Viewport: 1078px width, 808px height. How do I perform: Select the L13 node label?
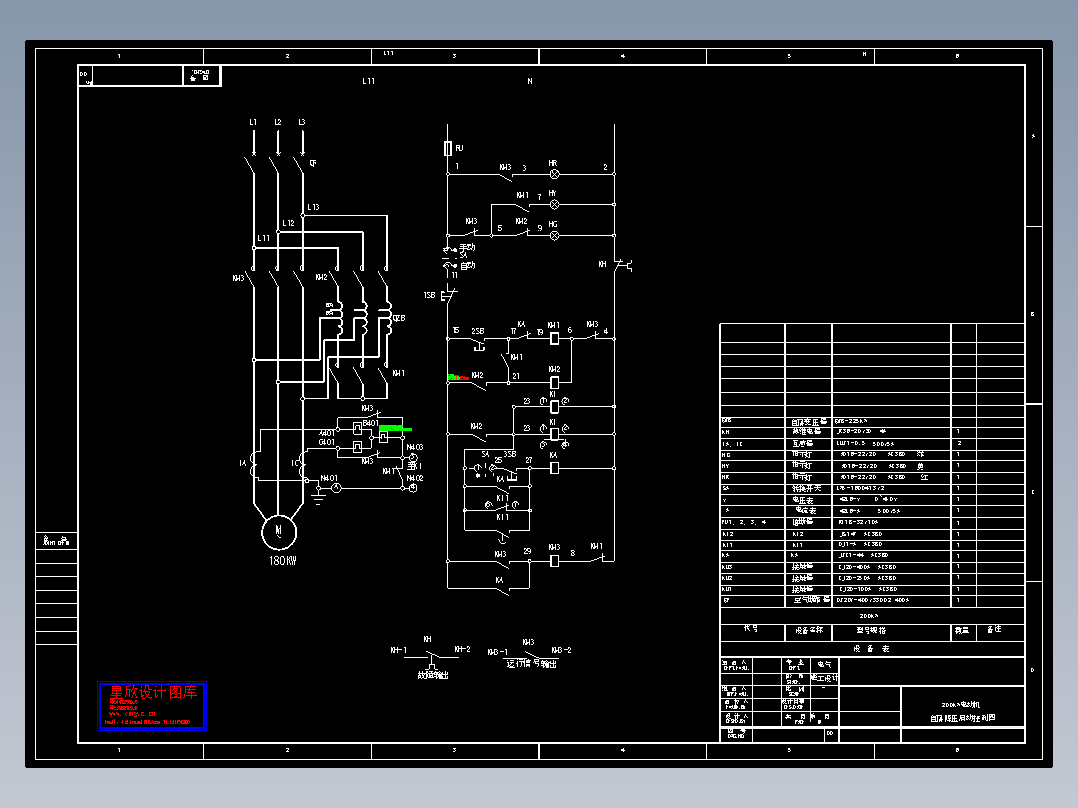[314, 207]
